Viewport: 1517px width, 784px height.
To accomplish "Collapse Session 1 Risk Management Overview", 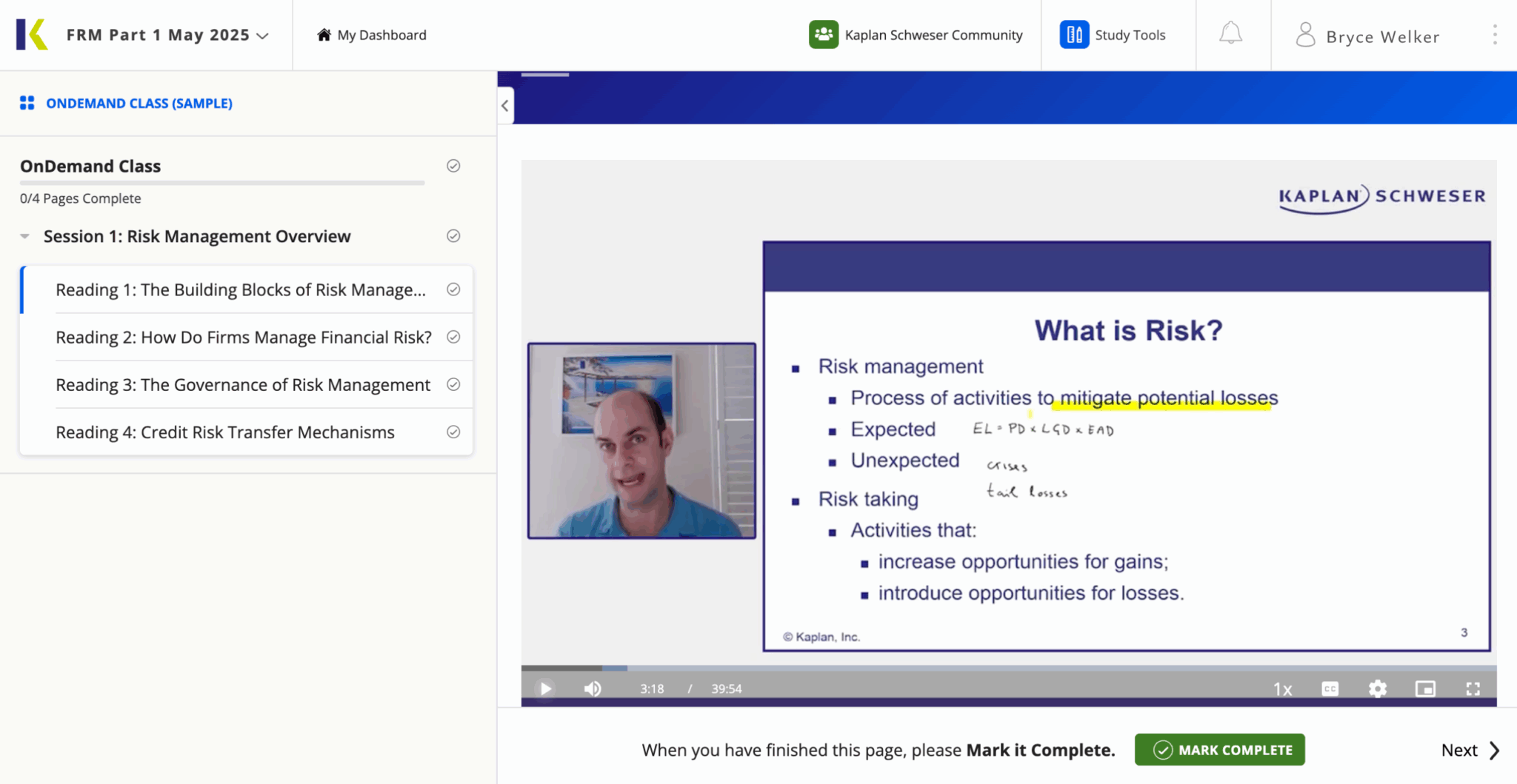I will [x=25, y=236].
